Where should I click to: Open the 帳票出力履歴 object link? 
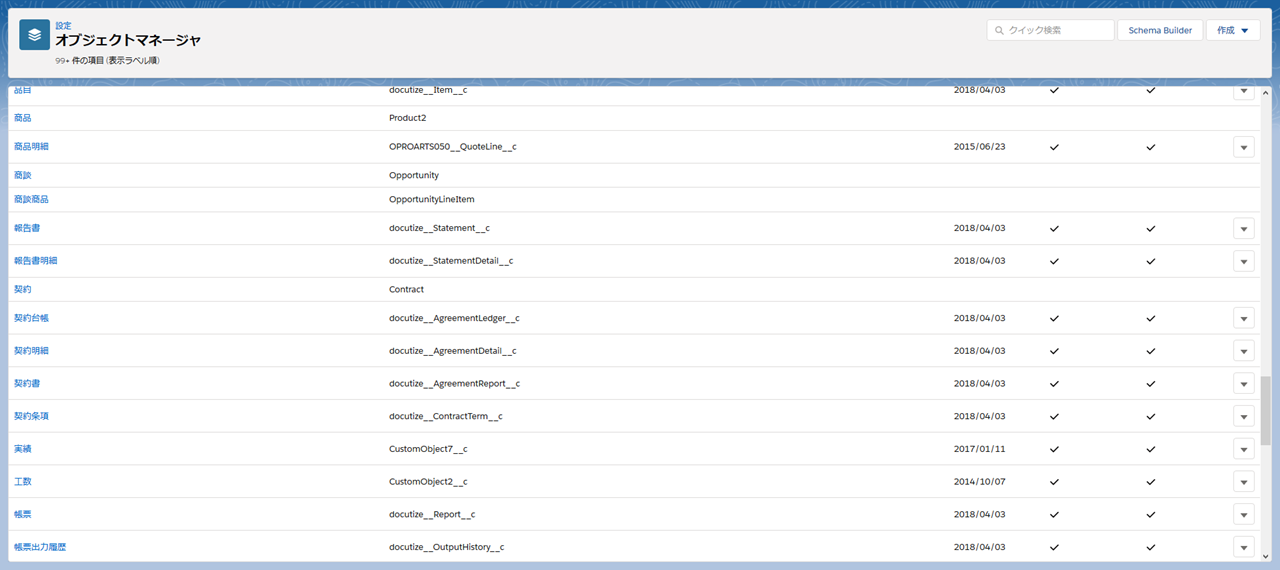click(x=40, y=547)
